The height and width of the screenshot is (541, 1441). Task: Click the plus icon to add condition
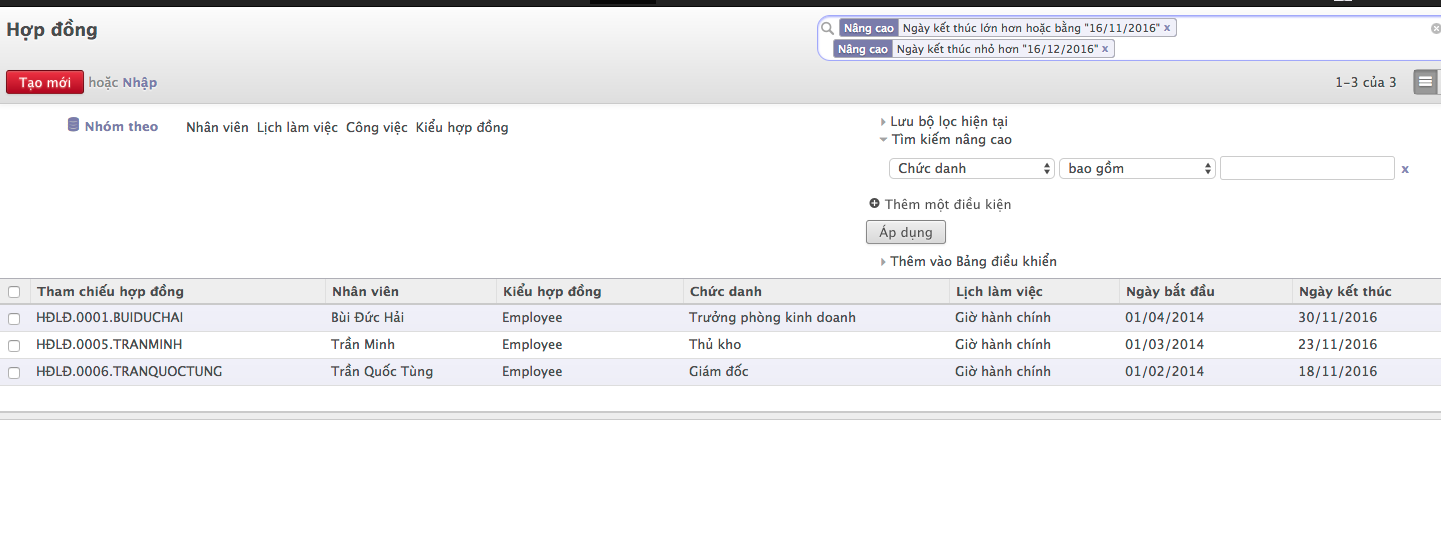[875, 203]
